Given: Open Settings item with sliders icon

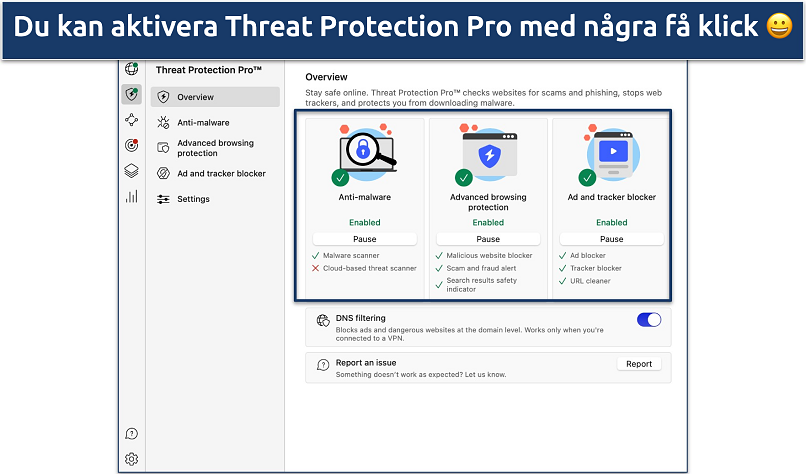Looking at the screenshot, I should (193, 199).
